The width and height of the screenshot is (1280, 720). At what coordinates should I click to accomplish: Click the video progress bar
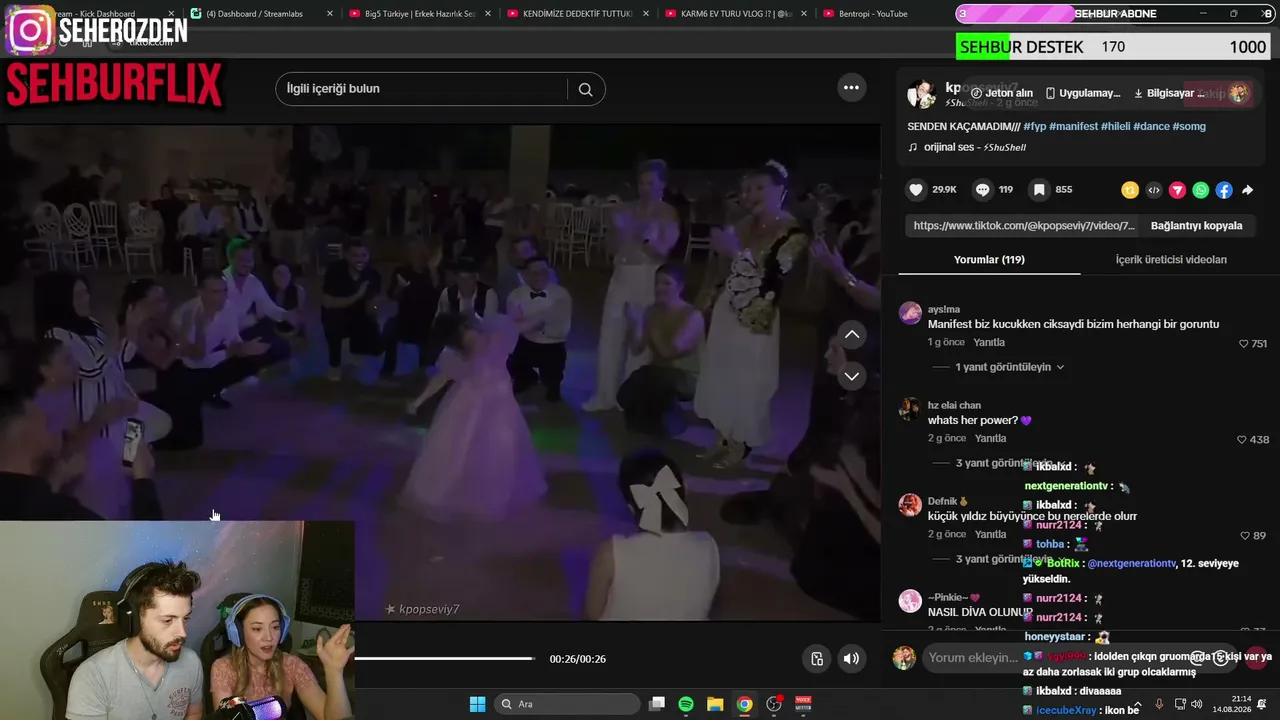[x=445, y=659]
